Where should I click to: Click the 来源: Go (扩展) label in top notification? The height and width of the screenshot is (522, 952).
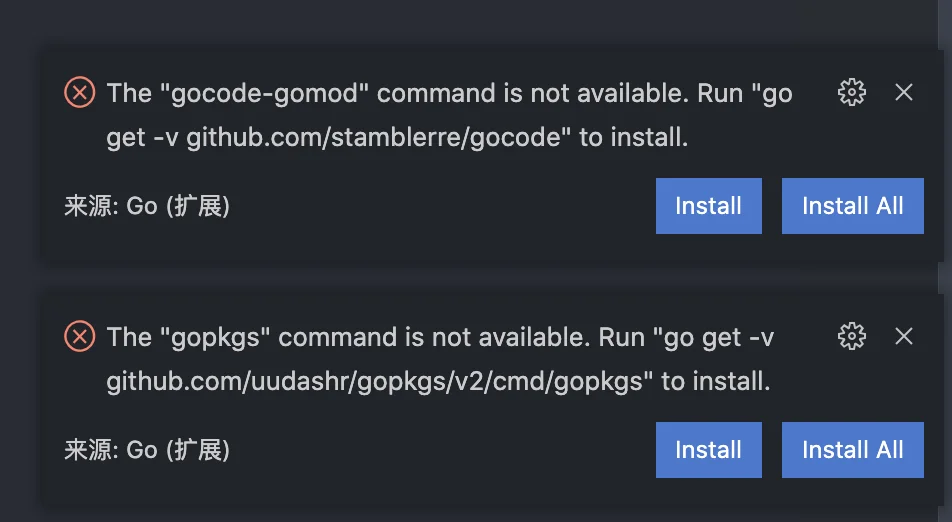coord(147,206)
